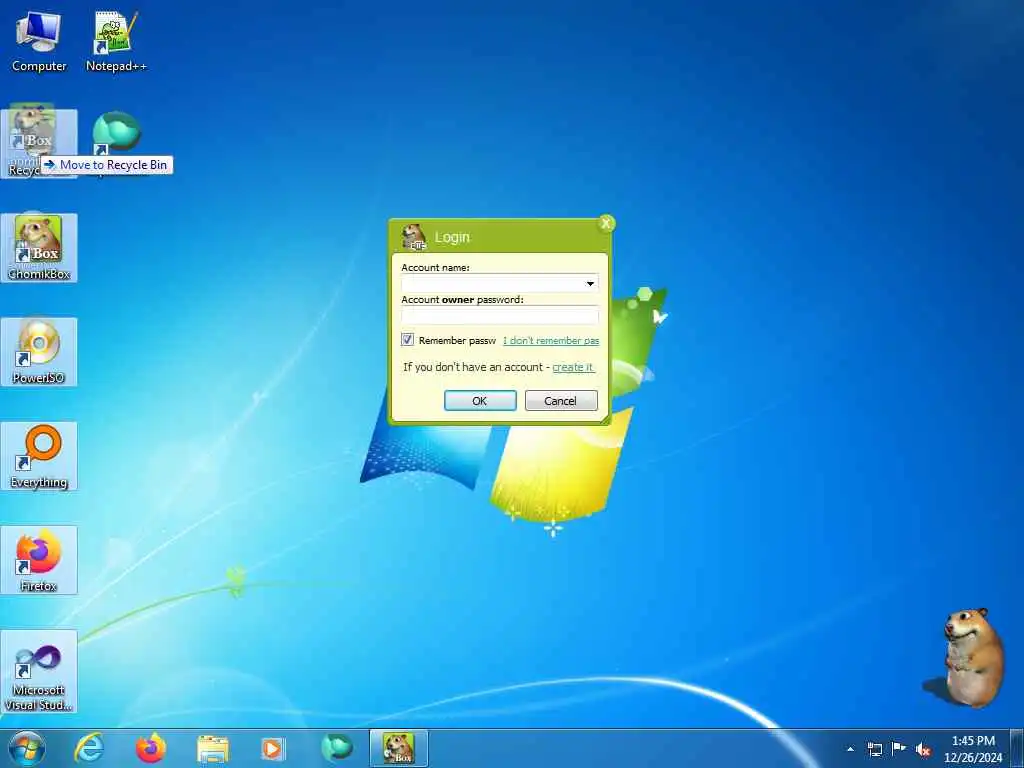Follow the "create it" account link

click(x=573, y=367)
